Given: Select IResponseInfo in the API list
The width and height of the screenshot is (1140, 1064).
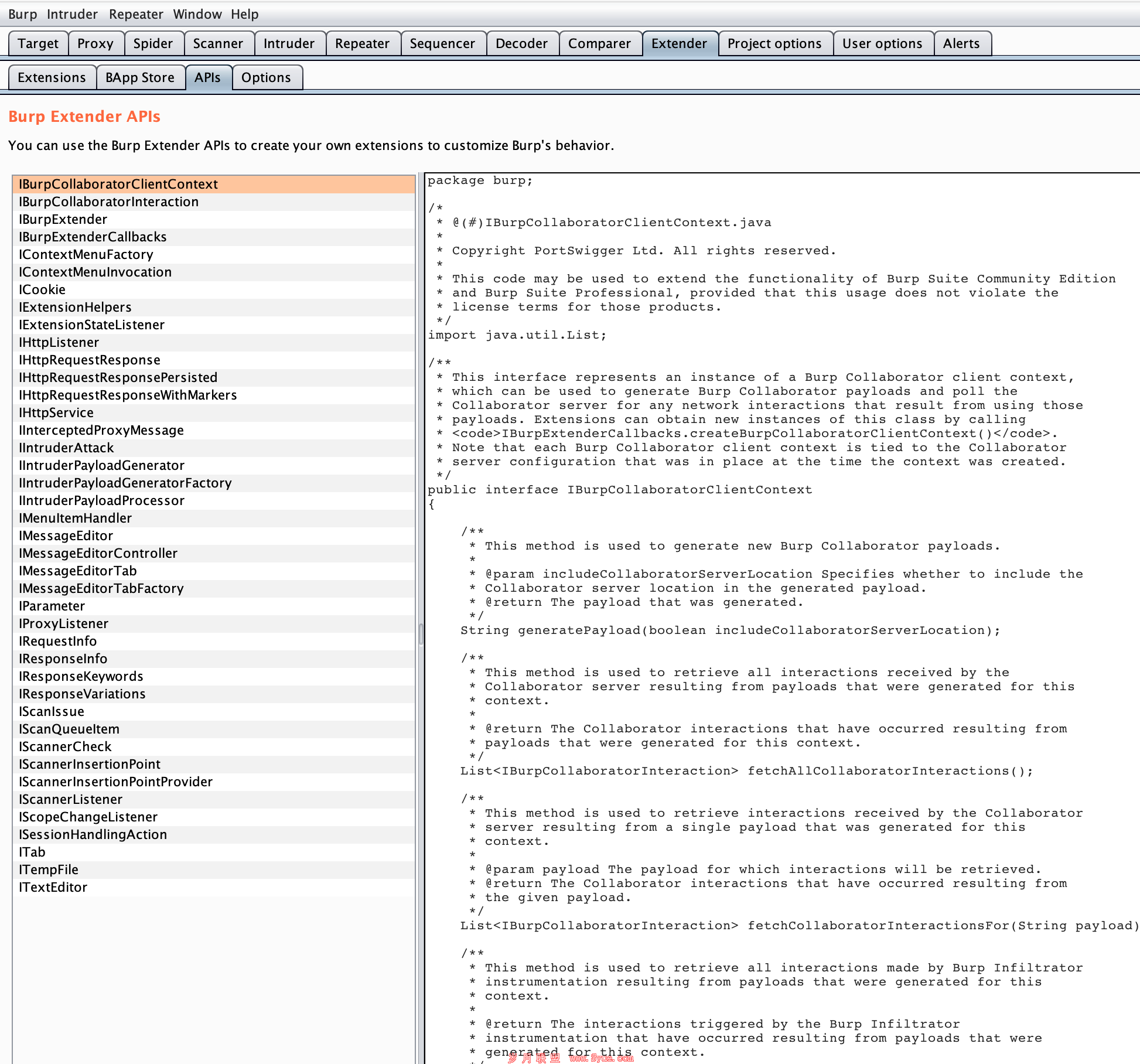Looking at the screenshot, I should point(214,659).
